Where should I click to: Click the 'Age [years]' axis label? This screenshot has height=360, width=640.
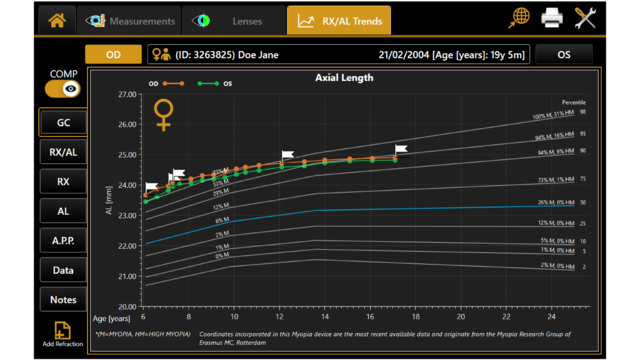[x=111, y=318]
